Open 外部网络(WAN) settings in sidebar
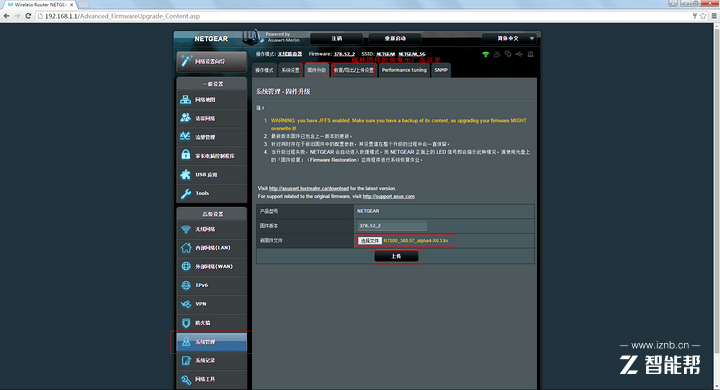Viewport: 720px width, 390px height. [212, 266]
